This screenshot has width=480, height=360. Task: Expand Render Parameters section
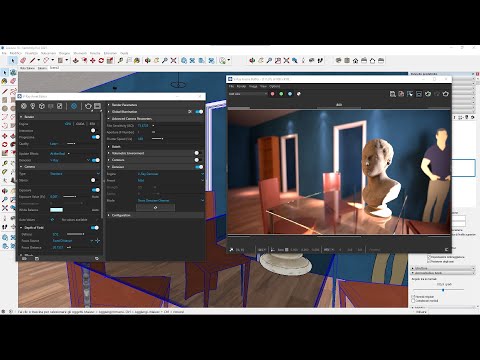pyautogui.click(x=109, y=105)
